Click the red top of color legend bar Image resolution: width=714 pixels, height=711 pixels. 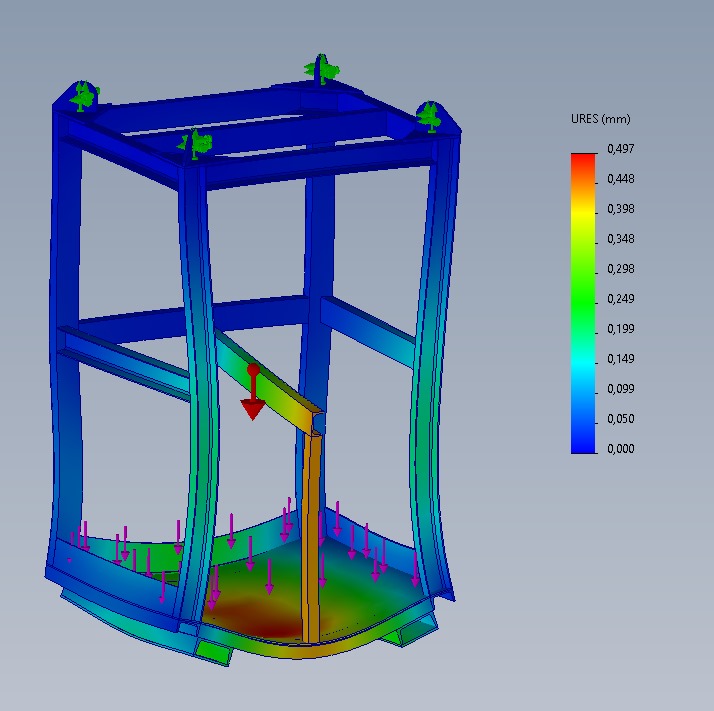[583, 160]
